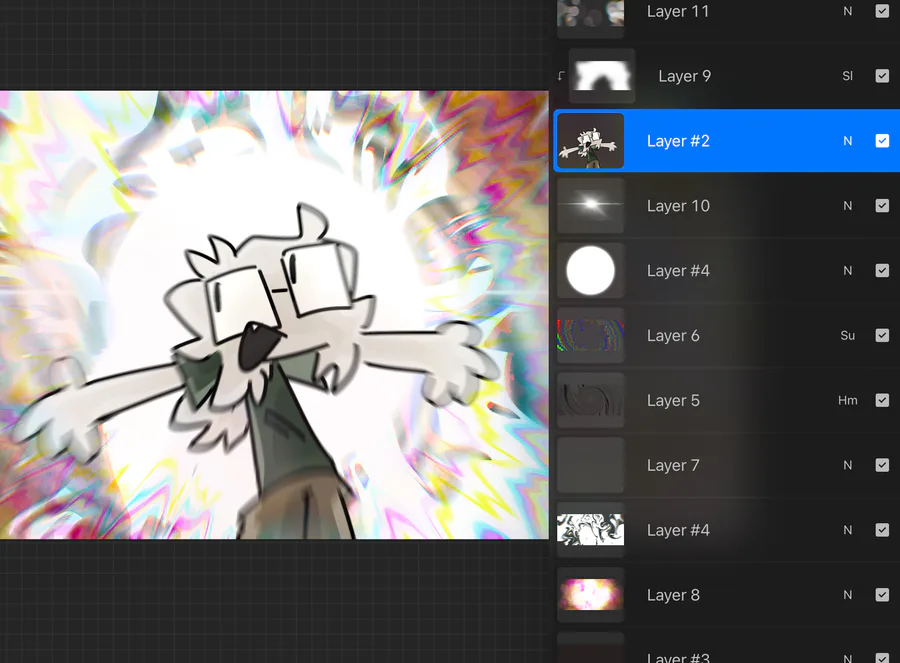900x663 pixels.
Task: Tap the black-and-white marbled Layer #4 thumbnail
Action: (x=591, y=530)
